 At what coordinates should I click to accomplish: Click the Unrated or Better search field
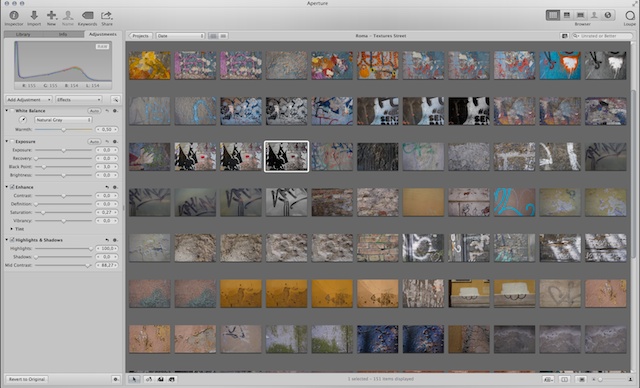point(602,36)
